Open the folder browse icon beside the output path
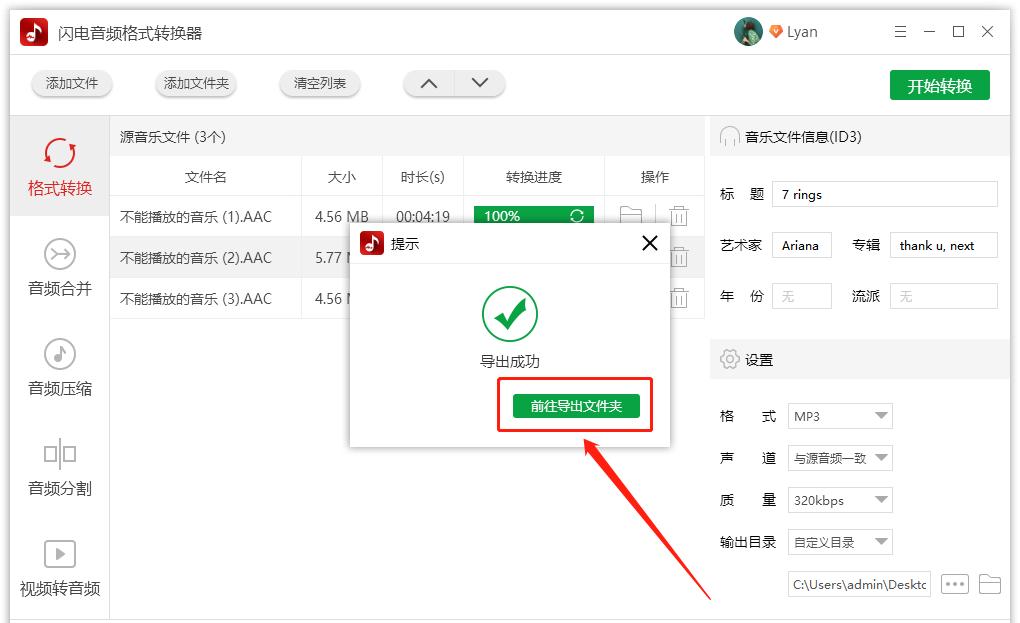This screenshot has height=623, width=1020. pos(990,584)
